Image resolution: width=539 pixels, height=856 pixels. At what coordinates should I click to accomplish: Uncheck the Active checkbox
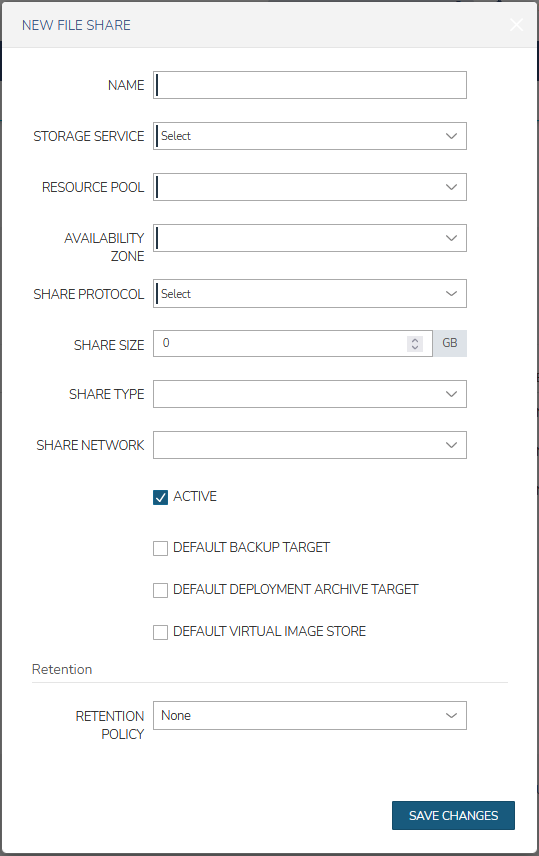tap(161, 497)
